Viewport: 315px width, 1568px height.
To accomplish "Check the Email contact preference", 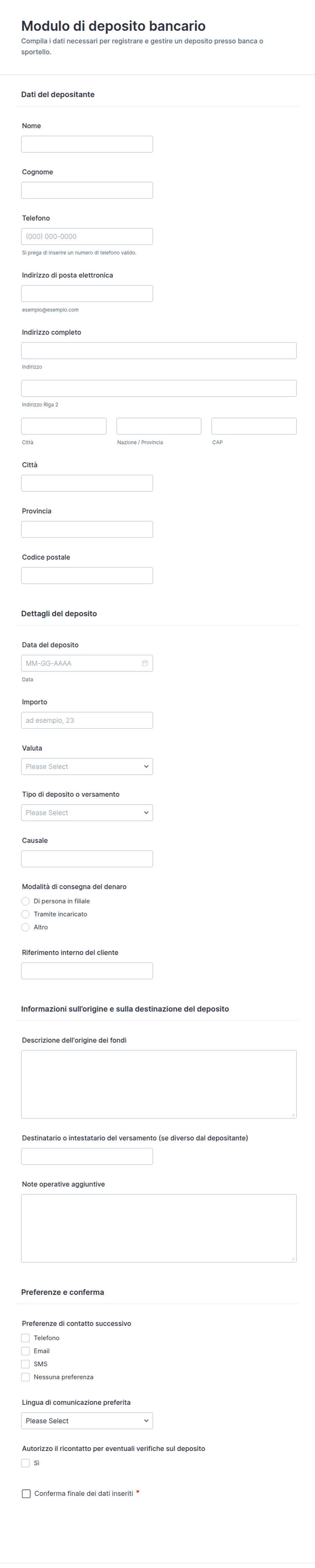I will (26, 1351).
